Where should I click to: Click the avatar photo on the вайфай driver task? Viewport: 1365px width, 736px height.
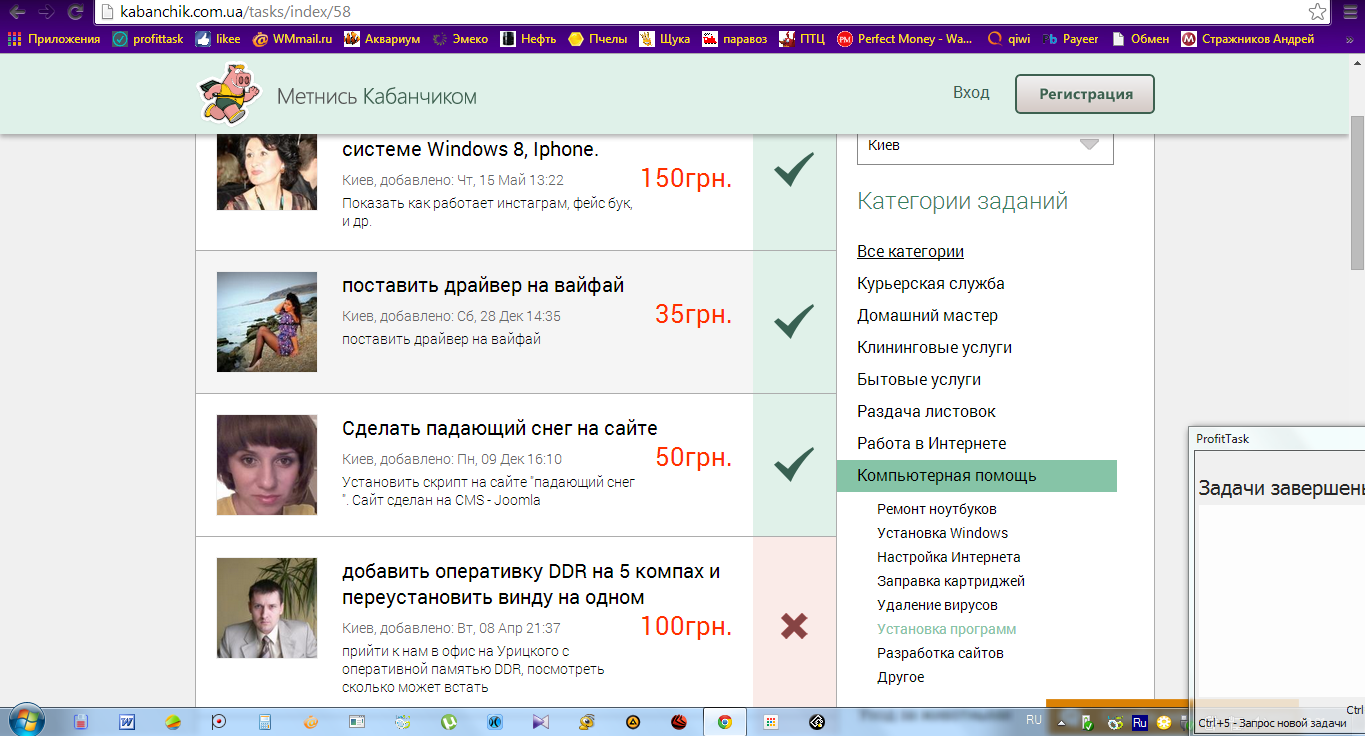(267, 322)
